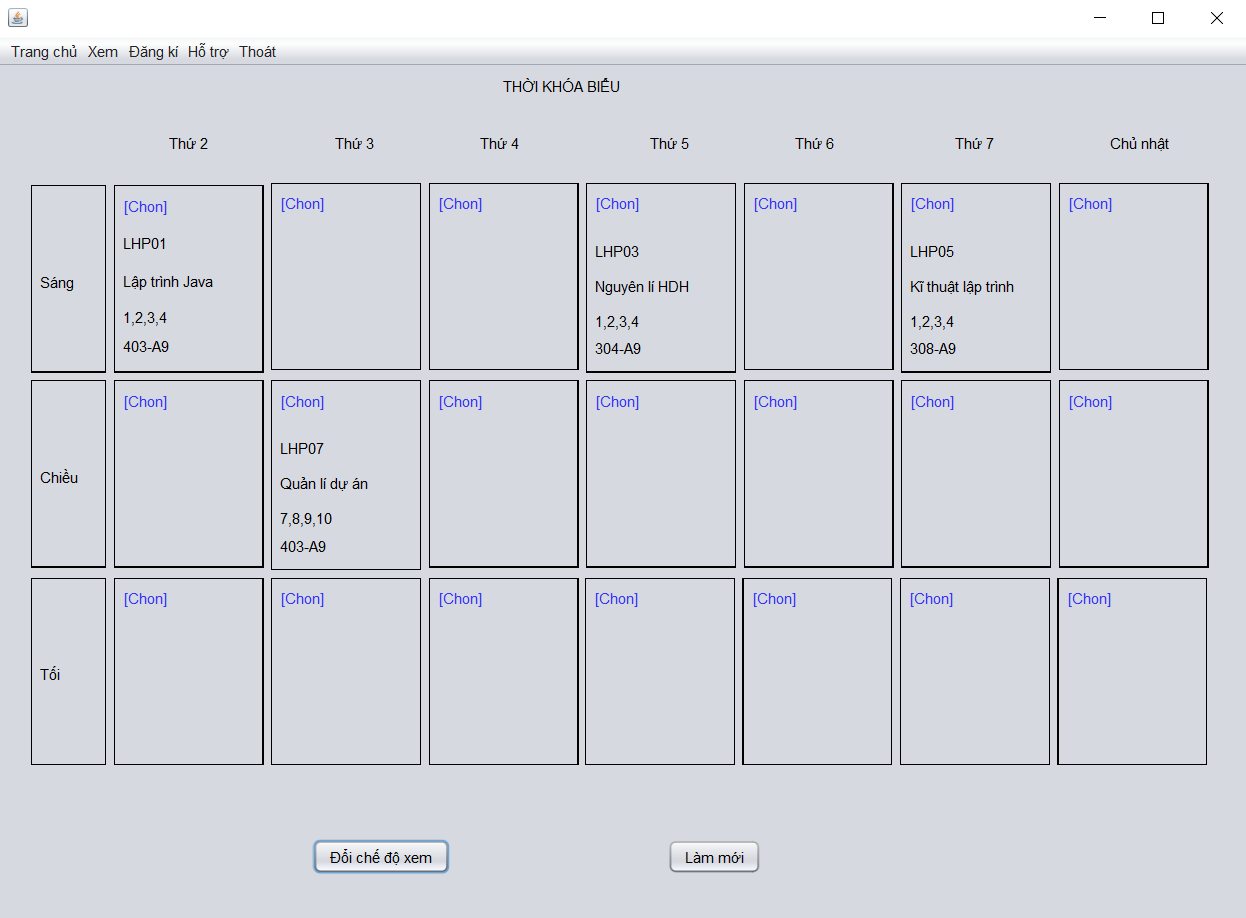Open the Trang chủ menu

[x=44, y=52]
